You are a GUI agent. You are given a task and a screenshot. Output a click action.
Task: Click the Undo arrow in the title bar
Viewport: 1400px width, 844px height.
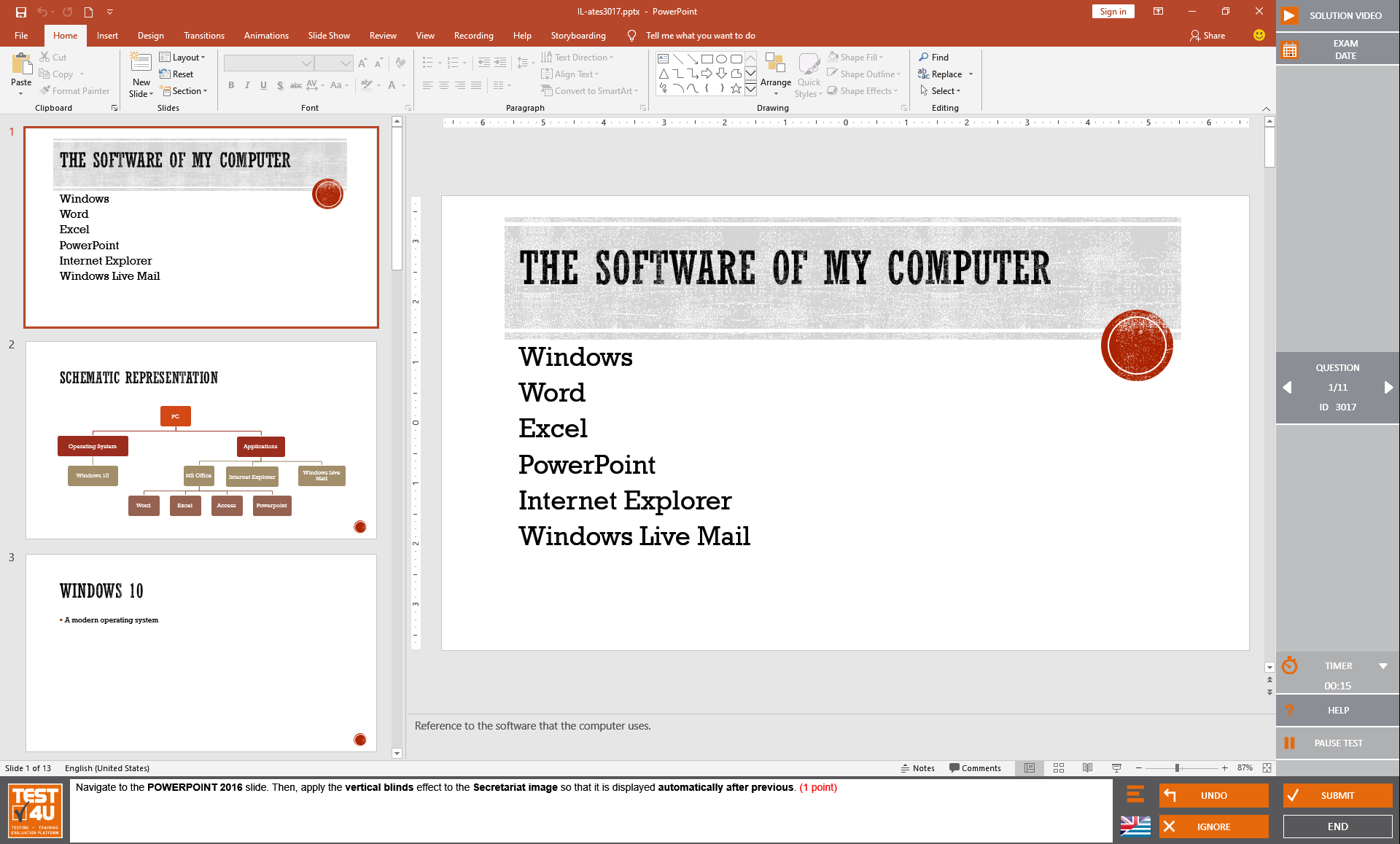point(42,12)
